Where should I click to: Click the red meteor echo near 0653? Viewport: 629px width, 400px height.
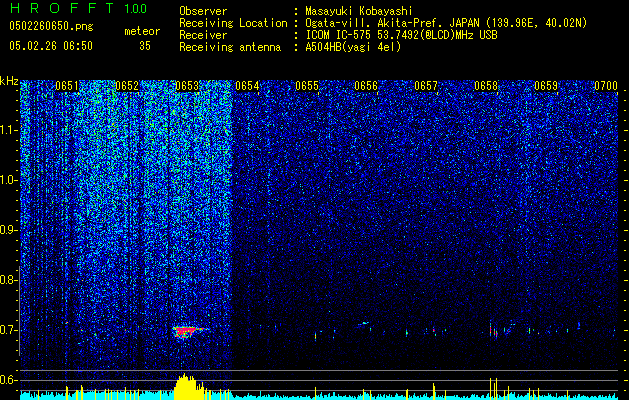pyautogui.click(x=187, y=331)
